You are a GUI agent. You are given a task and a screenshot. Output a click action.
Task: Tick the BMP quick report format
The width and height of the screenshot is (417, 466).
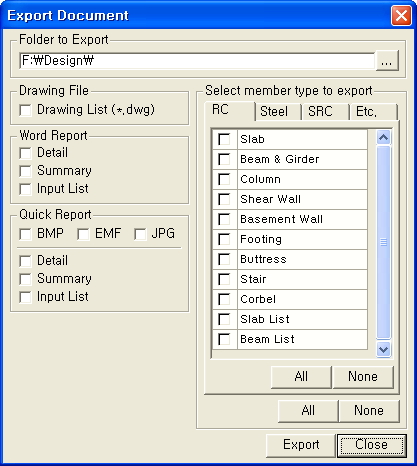(x=26, y=234)
